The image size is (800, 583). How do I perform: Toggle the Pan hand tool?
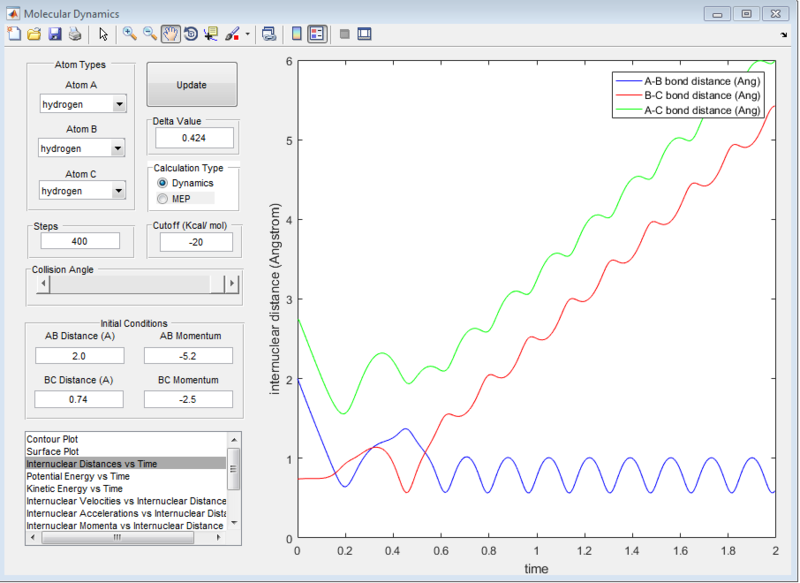tap(170, 34)
